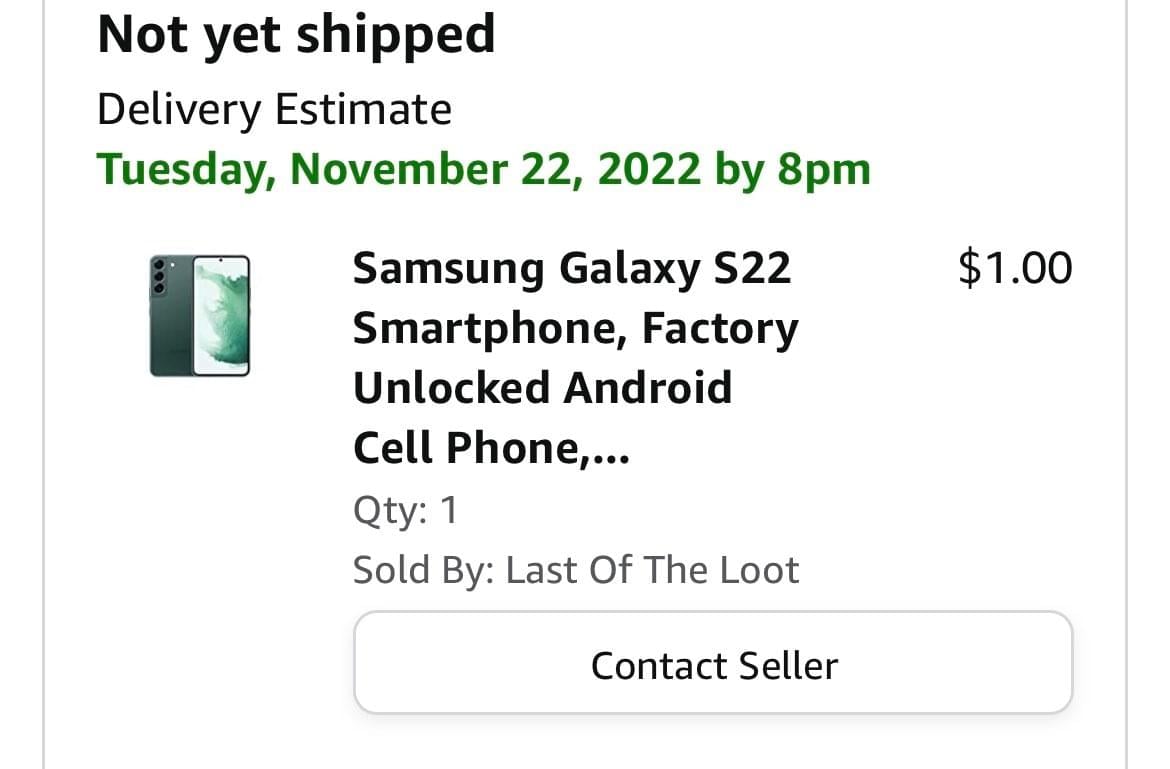Click the 'Last Of The Loot' seller name

[652, 570]
